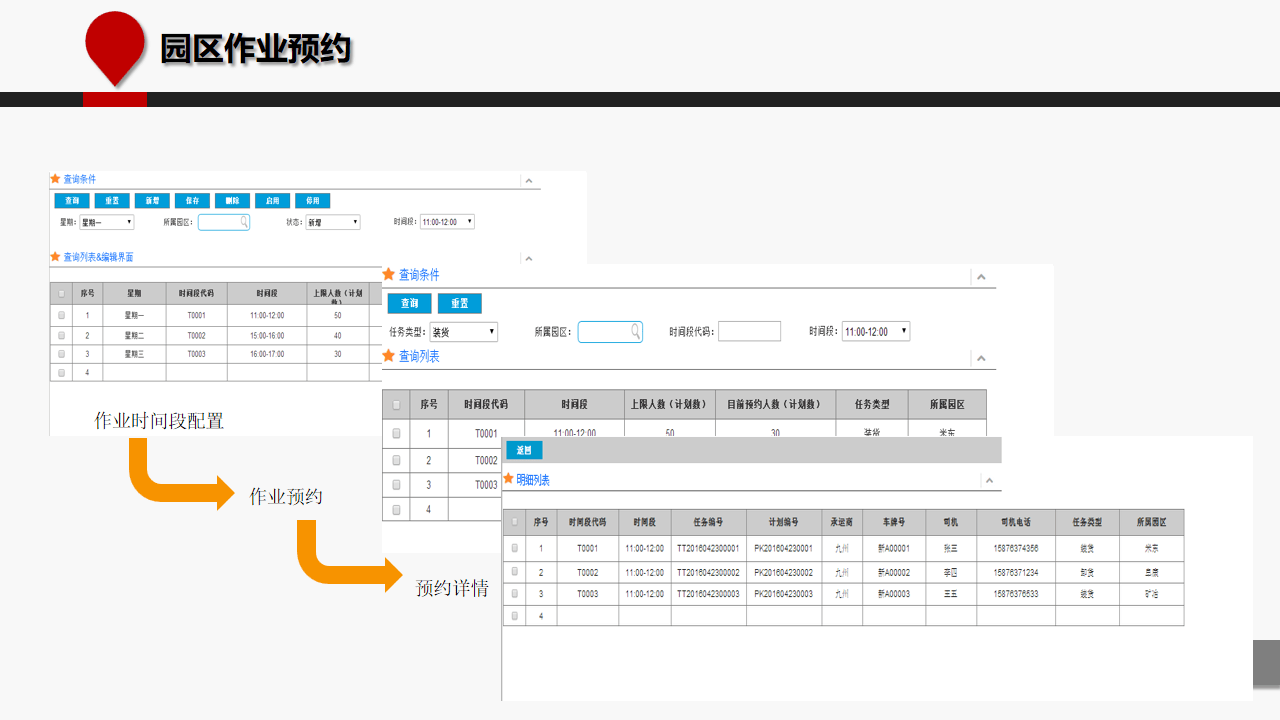Click the 启用 button
Image resolution: width=1280 pixels, height=720 pixels.
tap(272, 201)
